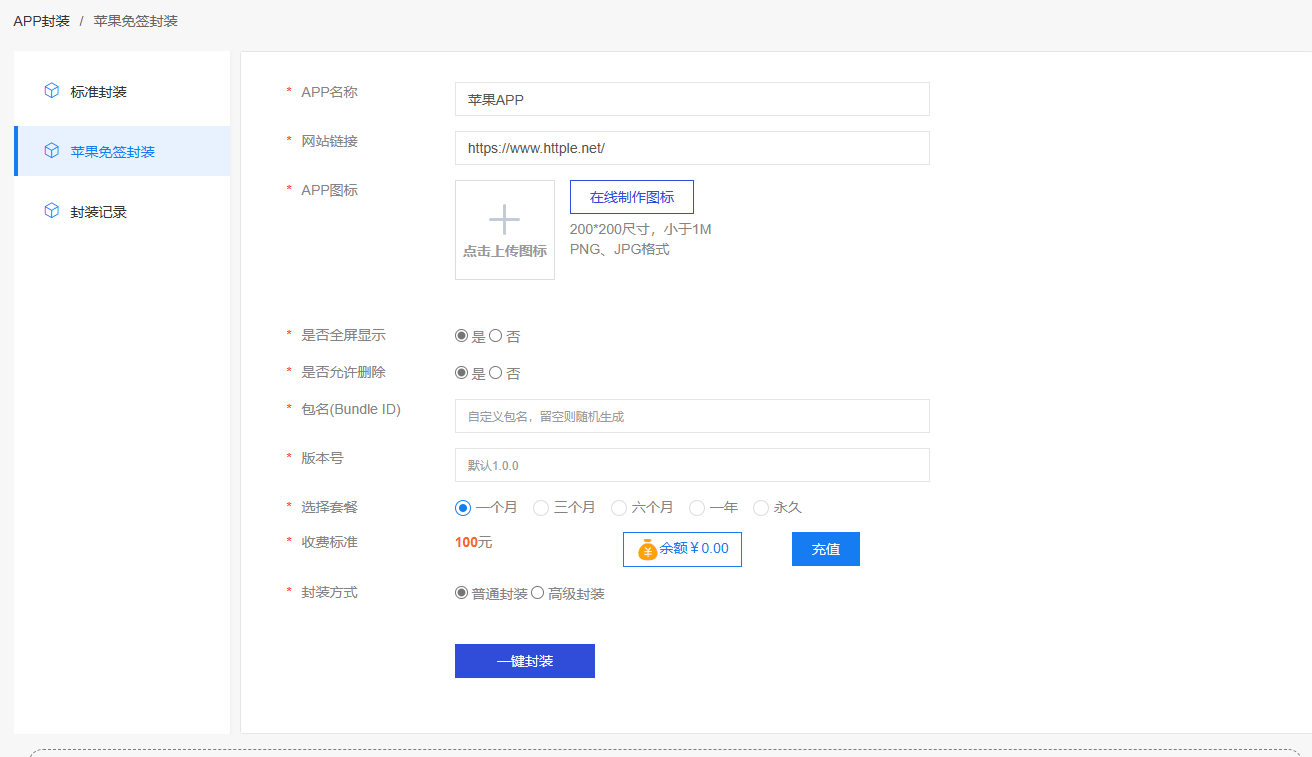Click the 收费标准 field label
The width and height of the screenshot is (1312, 757).
pyautogui.click(x=330, y=542)
